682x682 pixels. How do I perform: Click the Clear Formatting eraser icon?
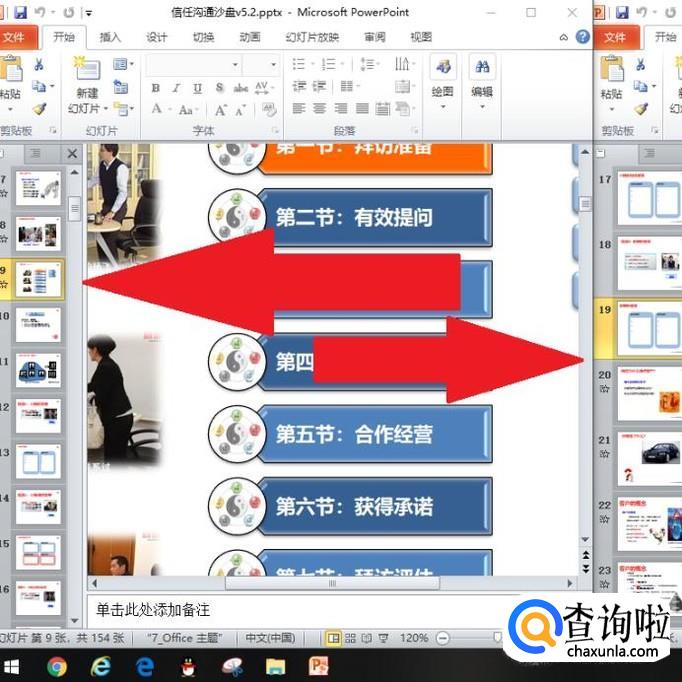click(270, 109)
